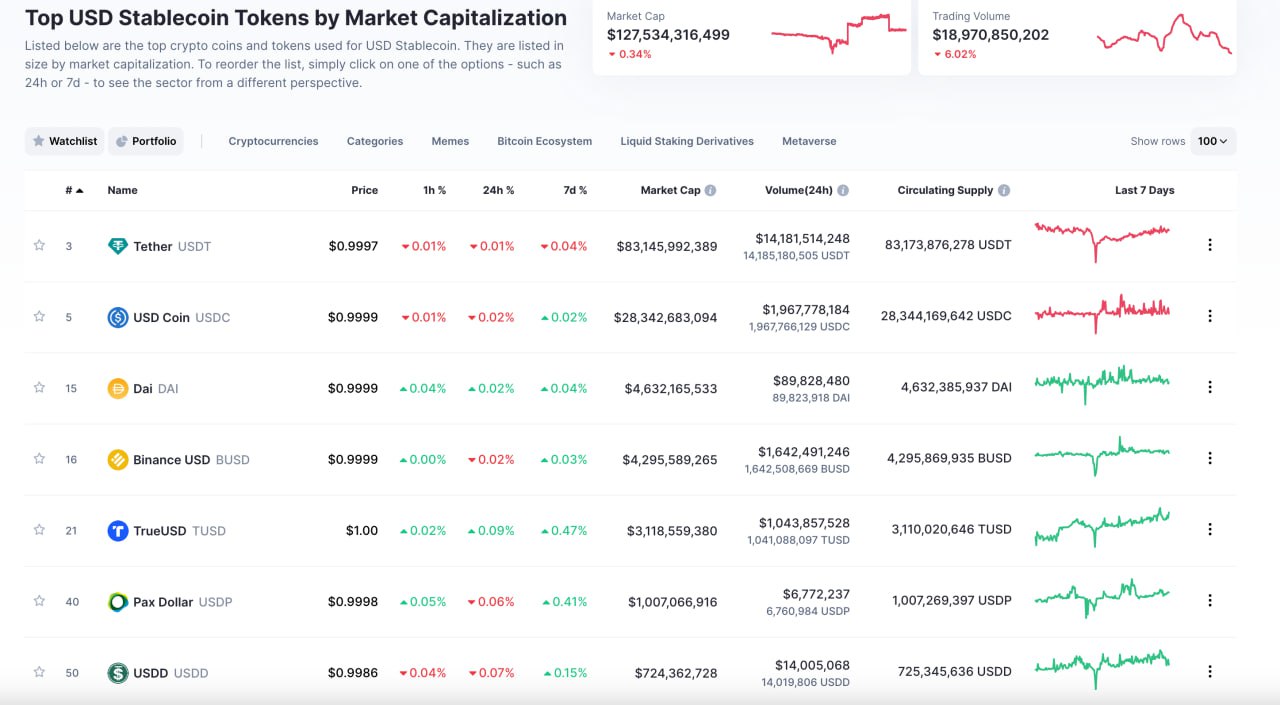Image resolution: width=1280 pixels, height=705 pixels.
Task: Open the three-dot menu for Tether row
Action: pyautogui.click(x=1210, y=245)
